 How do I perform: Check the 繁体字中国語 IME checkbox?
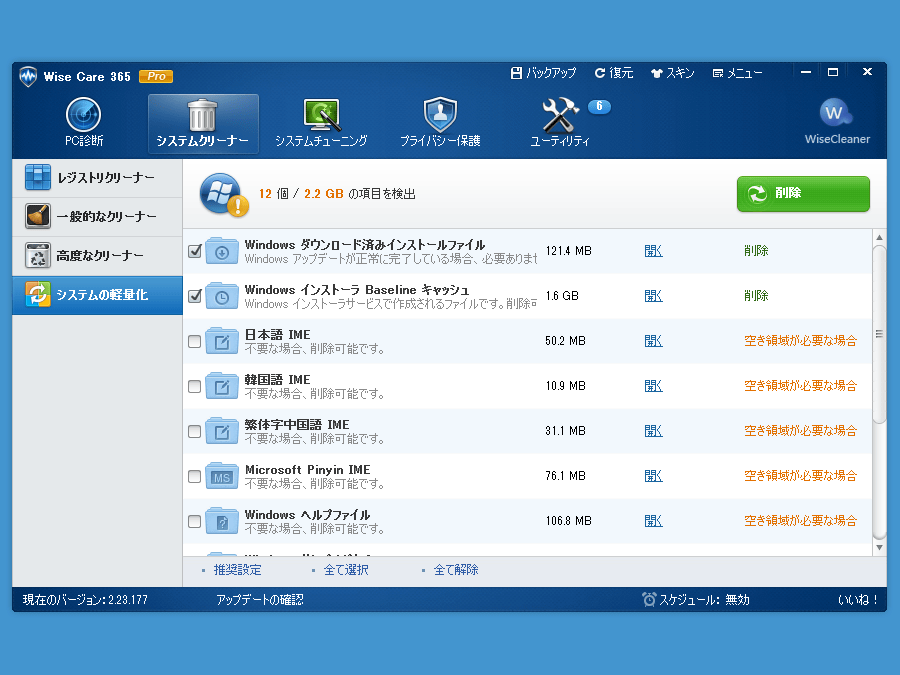tap(195, 431)
